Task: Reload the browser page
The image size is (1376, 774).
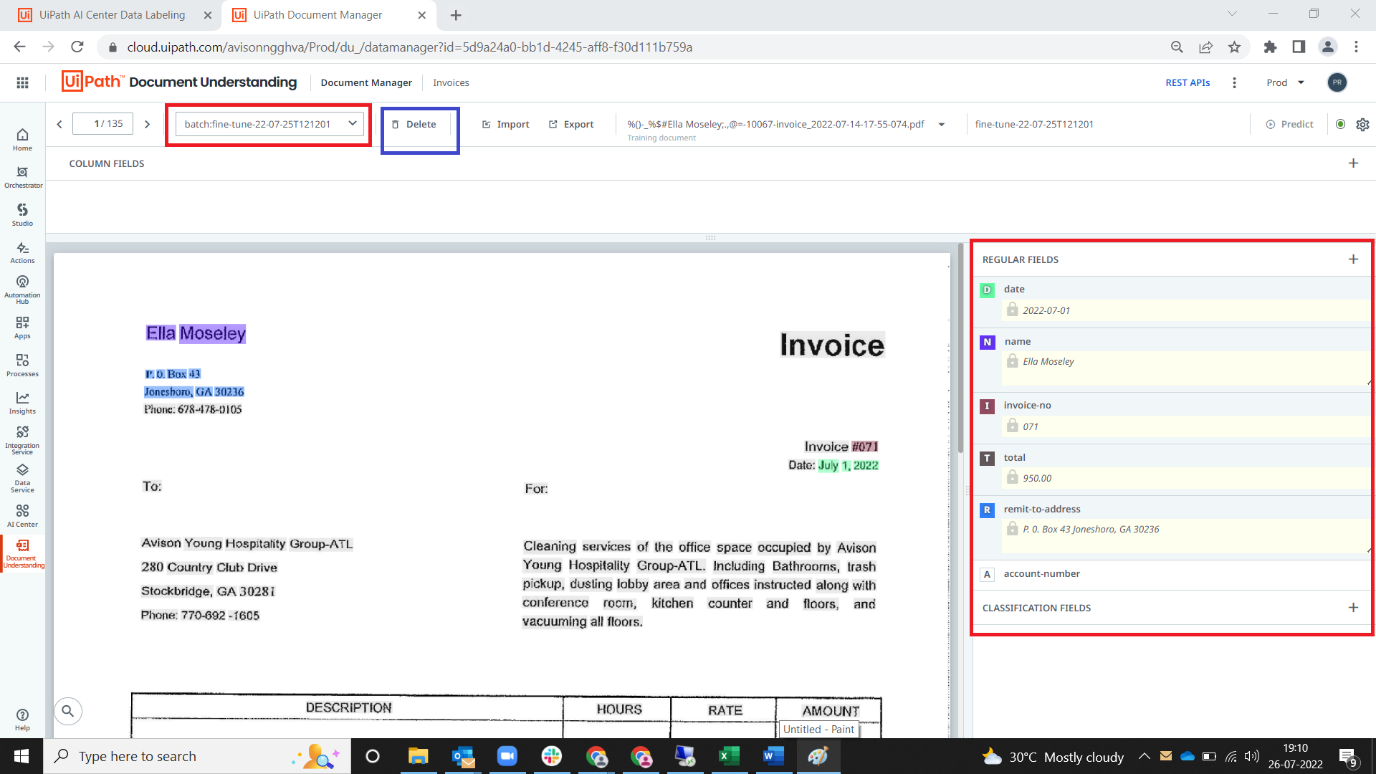Action: point(77,47)
